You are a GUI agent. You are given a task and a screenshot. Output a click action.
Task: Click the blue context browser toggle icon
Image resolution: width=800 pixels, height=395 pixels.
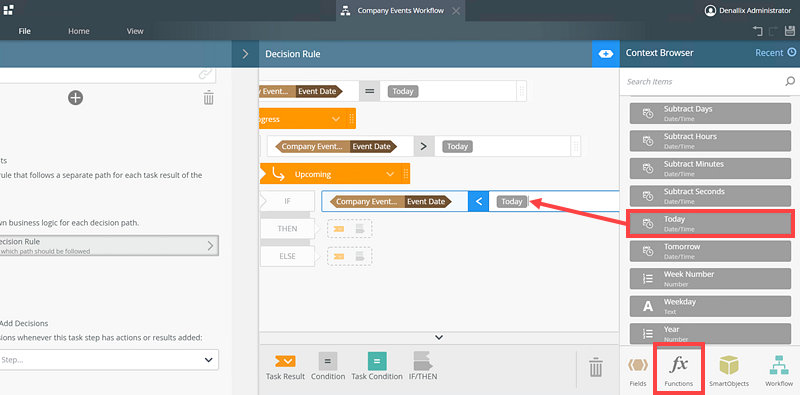(x=606, y=54)
